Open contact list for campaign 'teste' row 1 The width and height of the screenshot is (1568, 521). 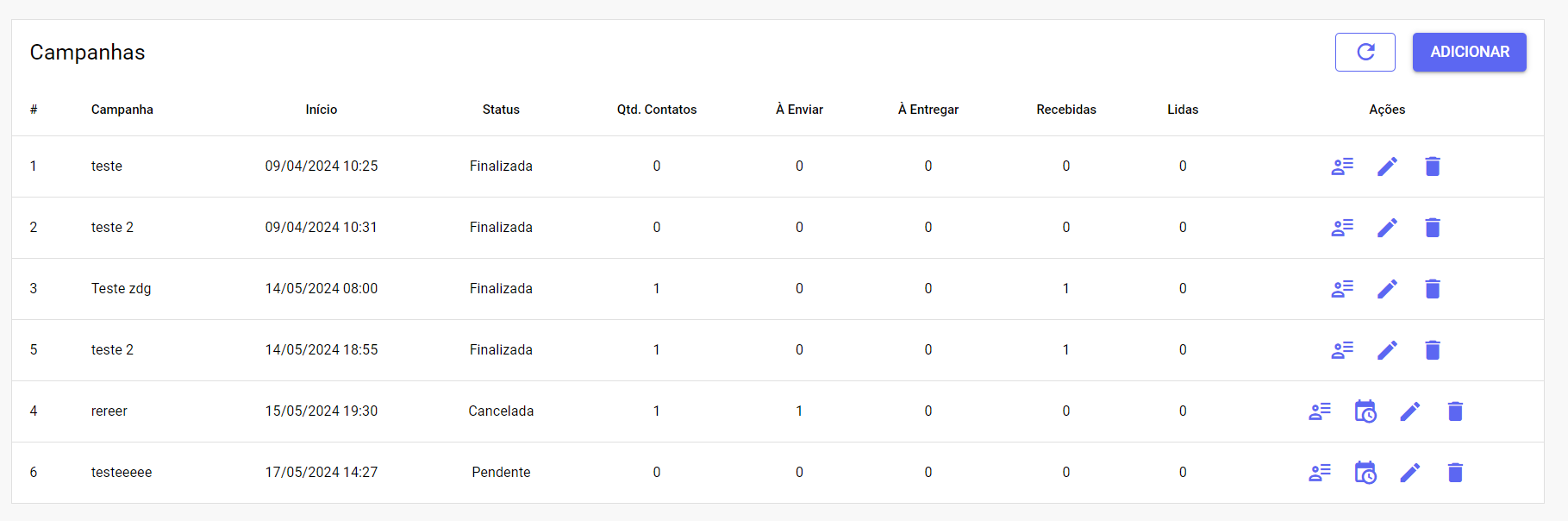(1342, 166)
